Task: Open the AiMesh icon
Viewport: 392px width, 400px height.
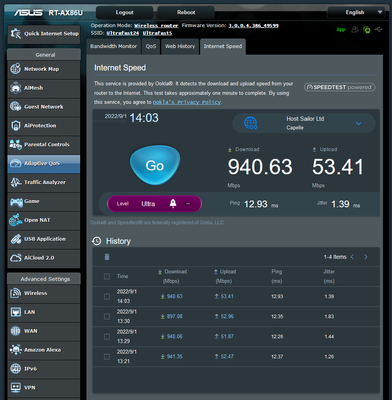Action: pyautogui.click(x=15, y=88)
